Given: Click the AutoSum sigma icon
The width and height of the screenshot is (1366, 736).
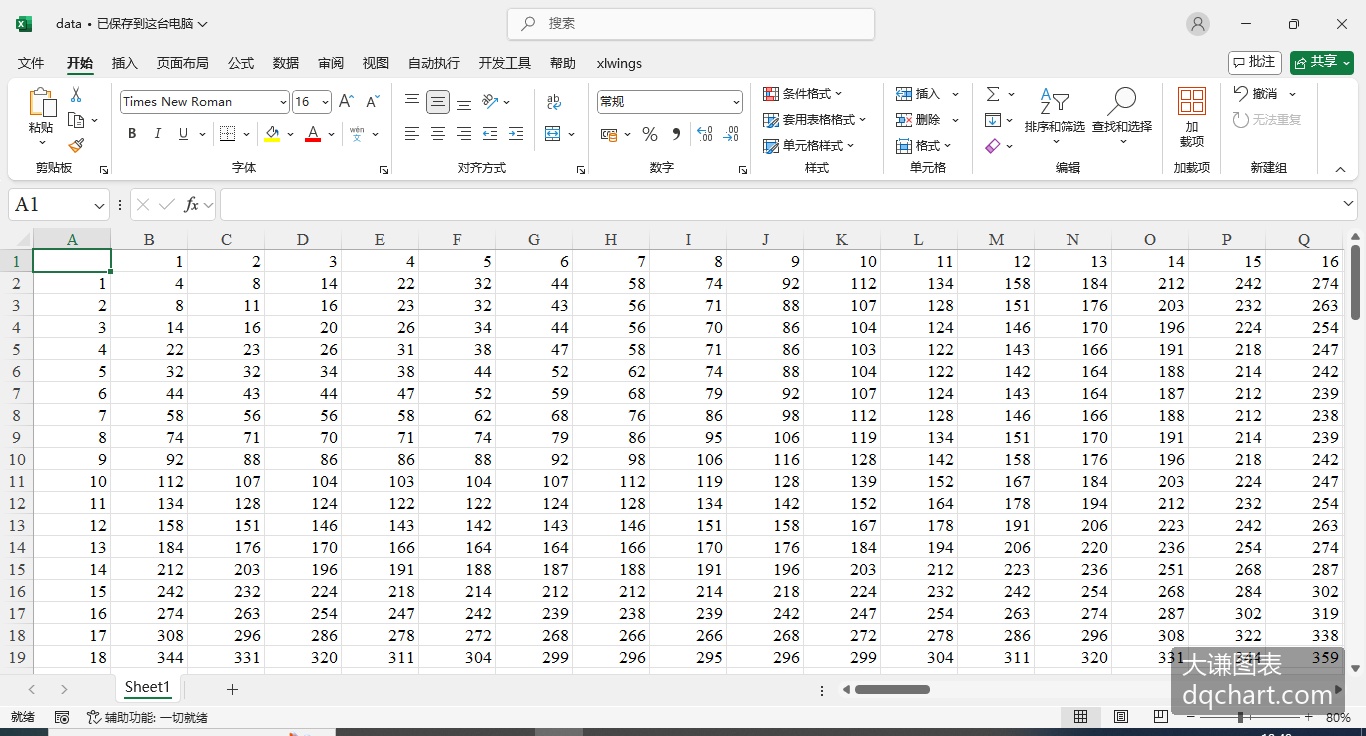Looking at the screenshot, I should pyautogui.click(x=993, y=94).
